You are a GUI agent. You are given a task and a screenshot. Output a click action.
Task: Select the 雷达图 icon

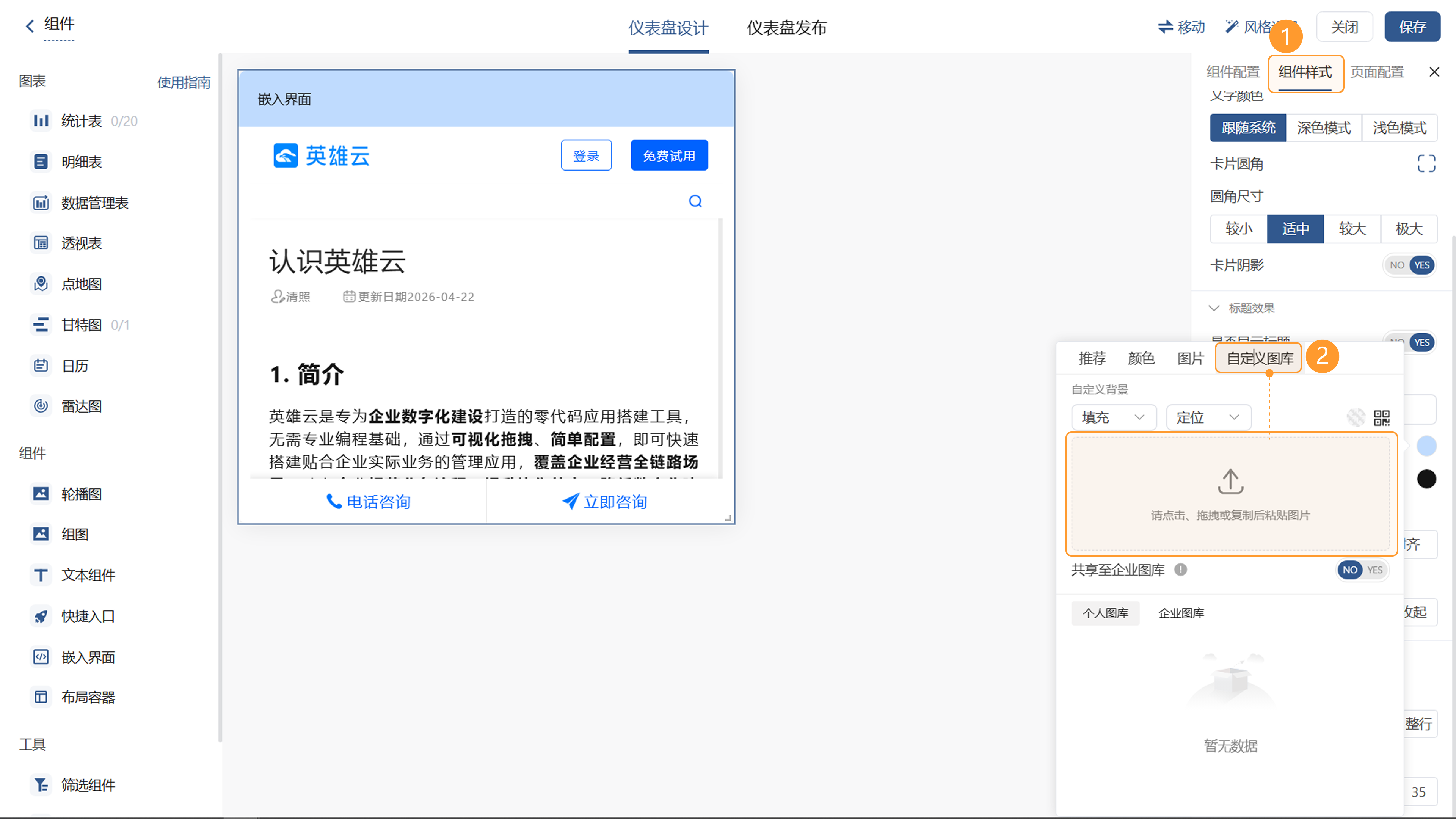click(x=41, y=406)
